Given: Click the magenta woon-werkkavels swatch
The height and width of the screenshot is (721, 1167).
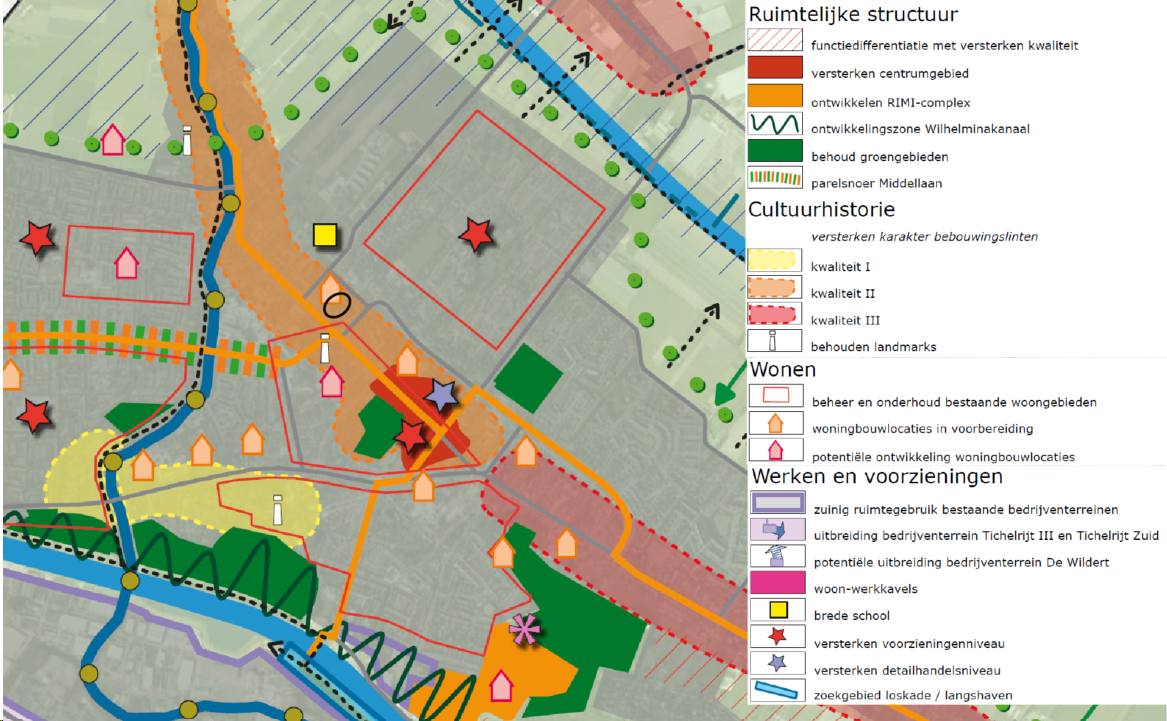Looking at the screenshot, I should coord(775,585).
